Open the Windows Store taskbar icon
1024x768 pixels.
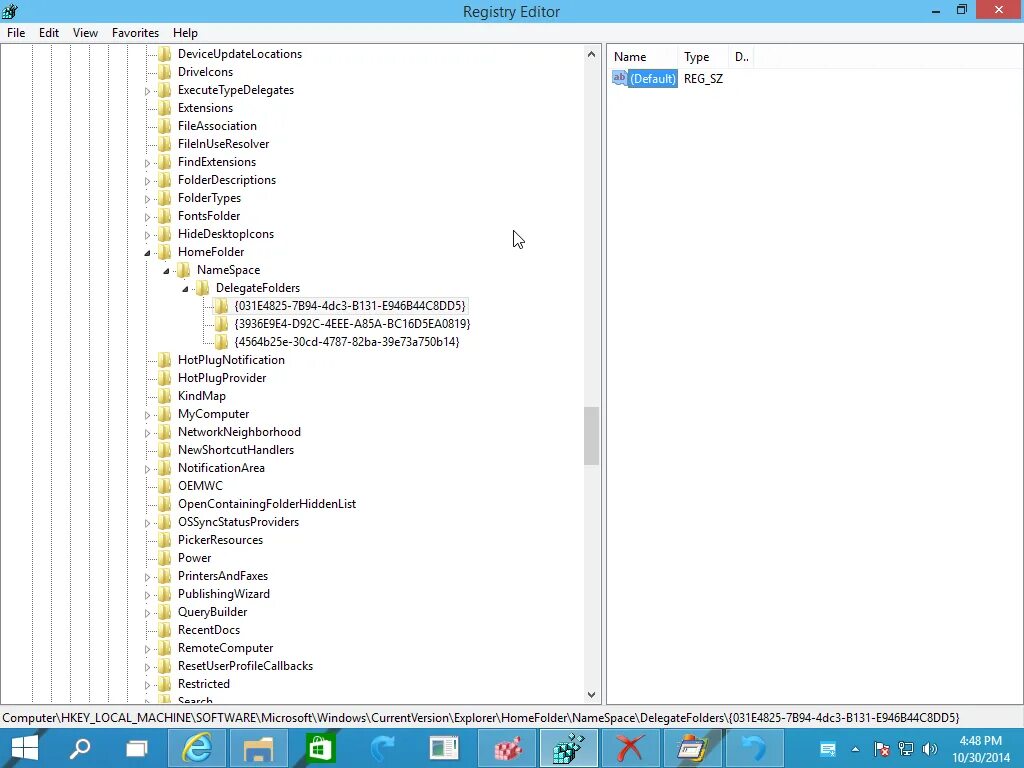[x=320, y=748]
